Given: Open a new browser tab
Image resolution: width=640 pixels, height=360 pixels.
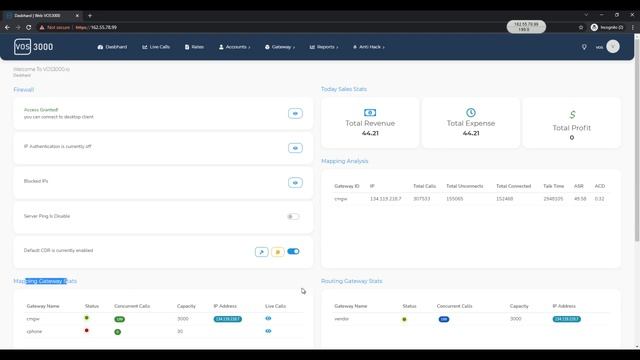Looking at the screenshot, I should pos(90,16).
